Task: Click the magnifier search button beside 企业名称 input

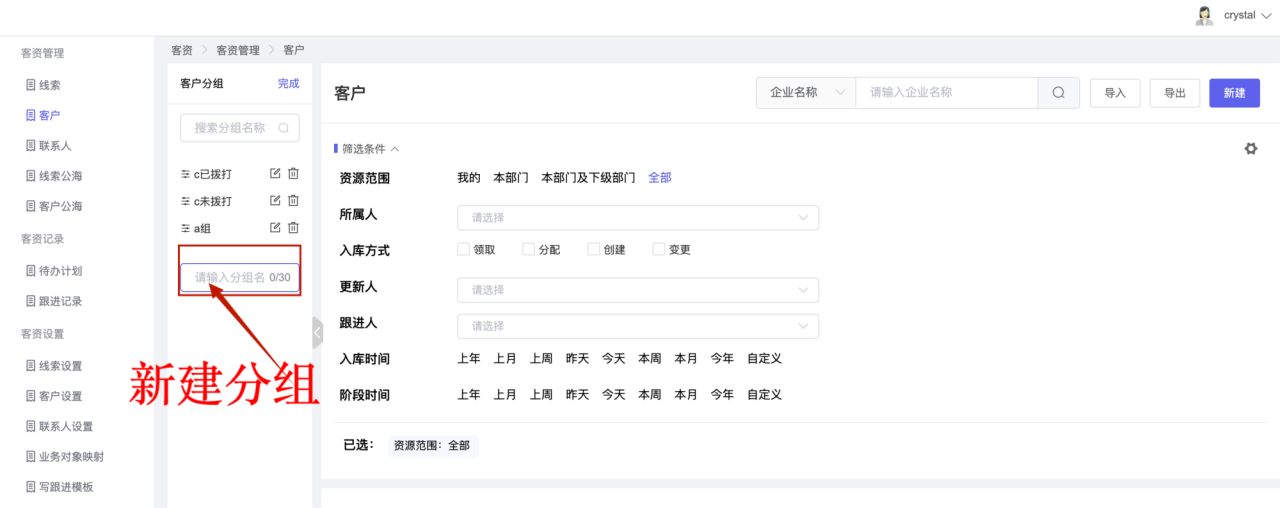Action: click(x=1058, y=93)
